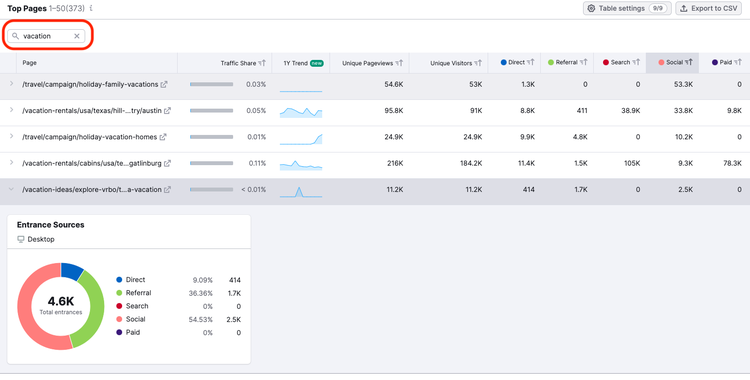Image resolution: width=750 pixels, height=380 pixels.
Task: Expand the cabins gatlinburg row
Action: point(11,163)
